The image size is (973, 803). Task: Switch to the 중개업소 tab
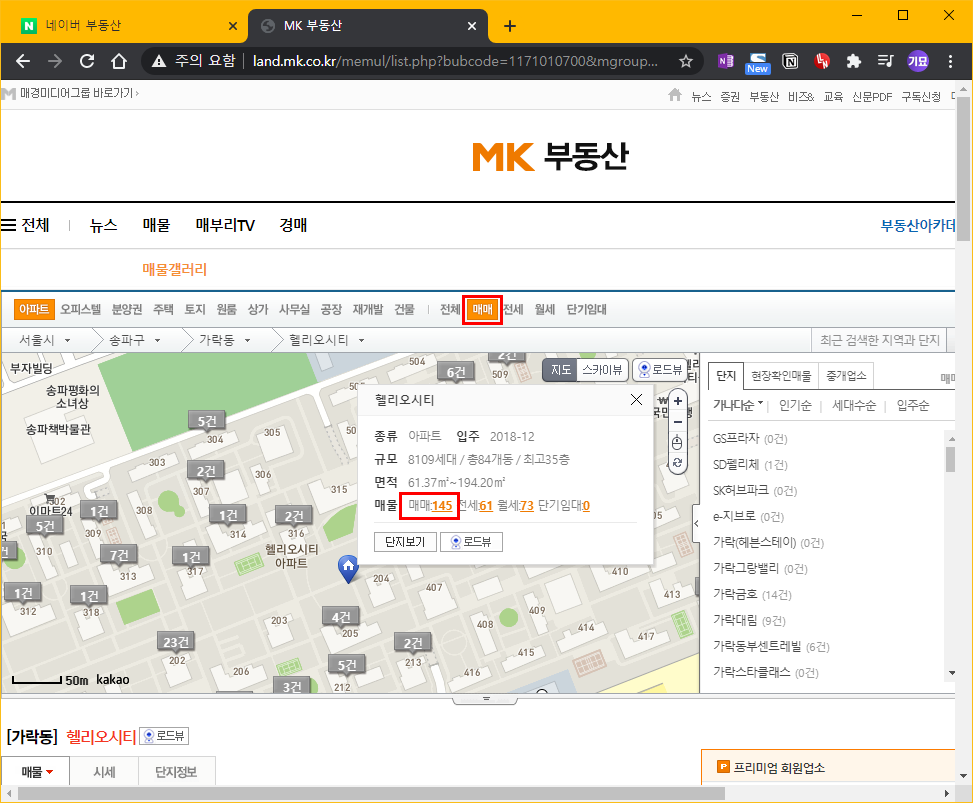click(x=846, y=375)
